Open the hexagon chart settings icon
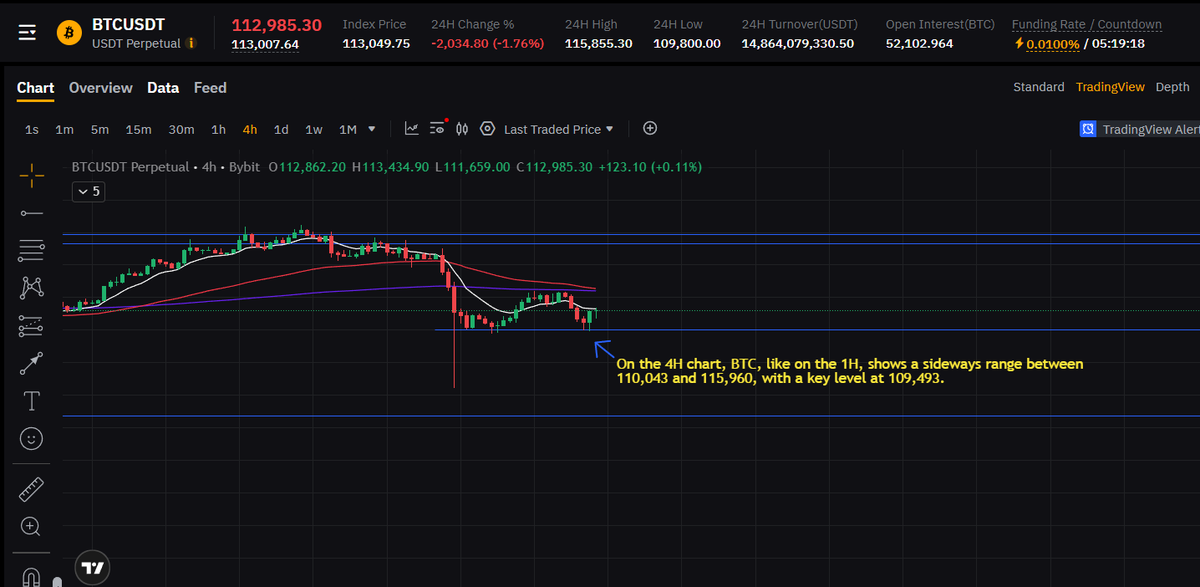Viewport: 1200px width, 587px height. (x=487, y=129)
